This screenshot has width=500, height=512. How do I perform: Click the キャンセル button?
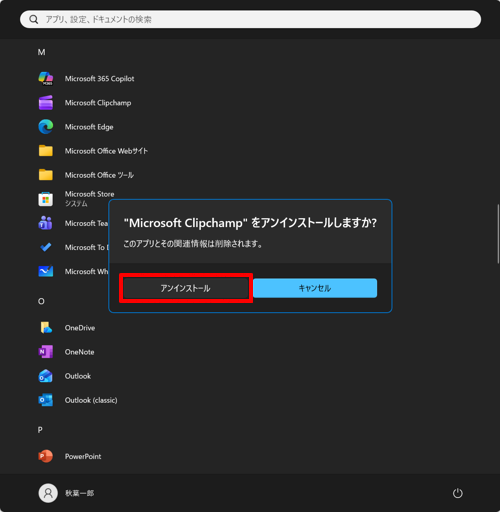[x=315, y=288]
